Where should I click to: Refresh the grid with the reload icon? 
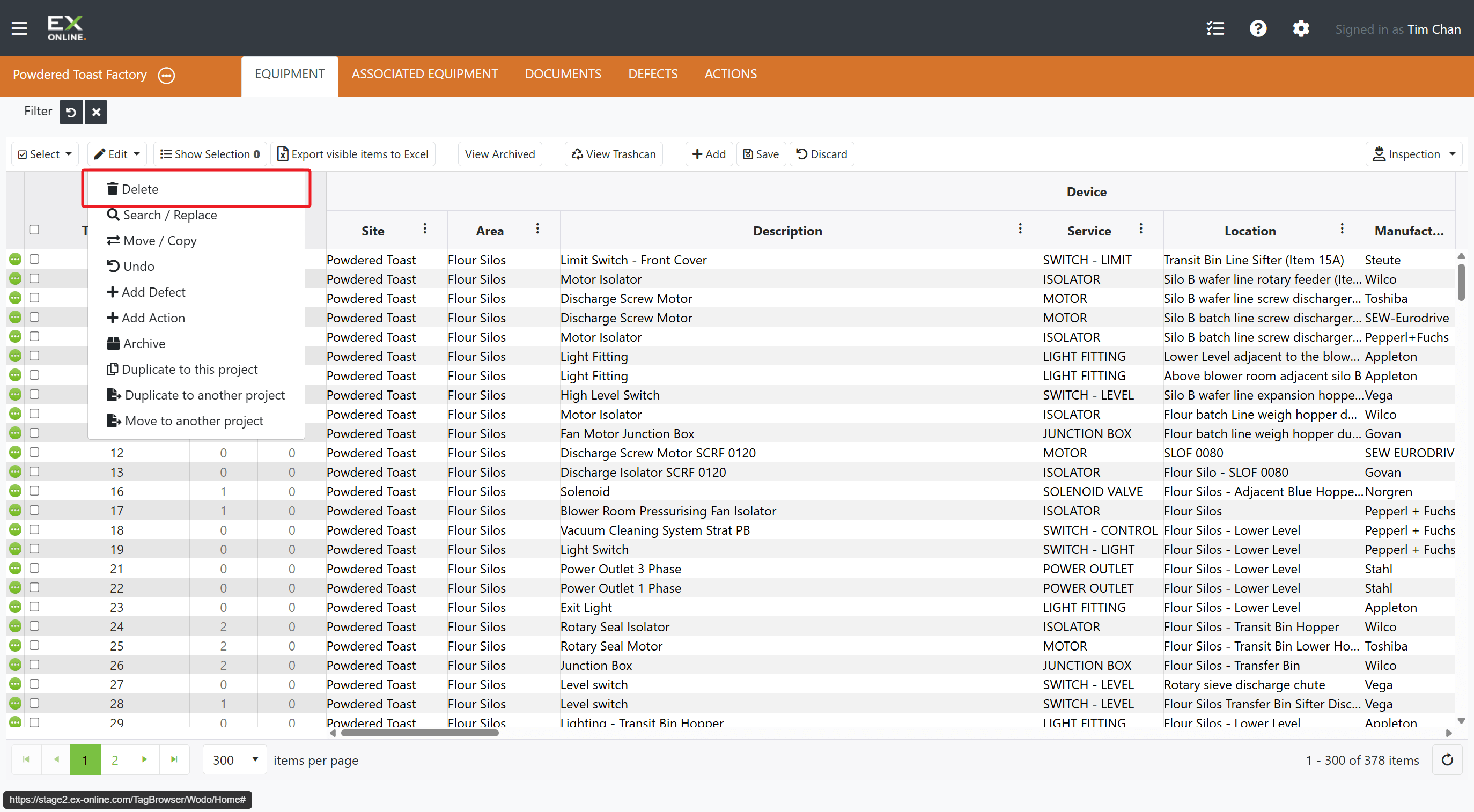point(1447,760)
